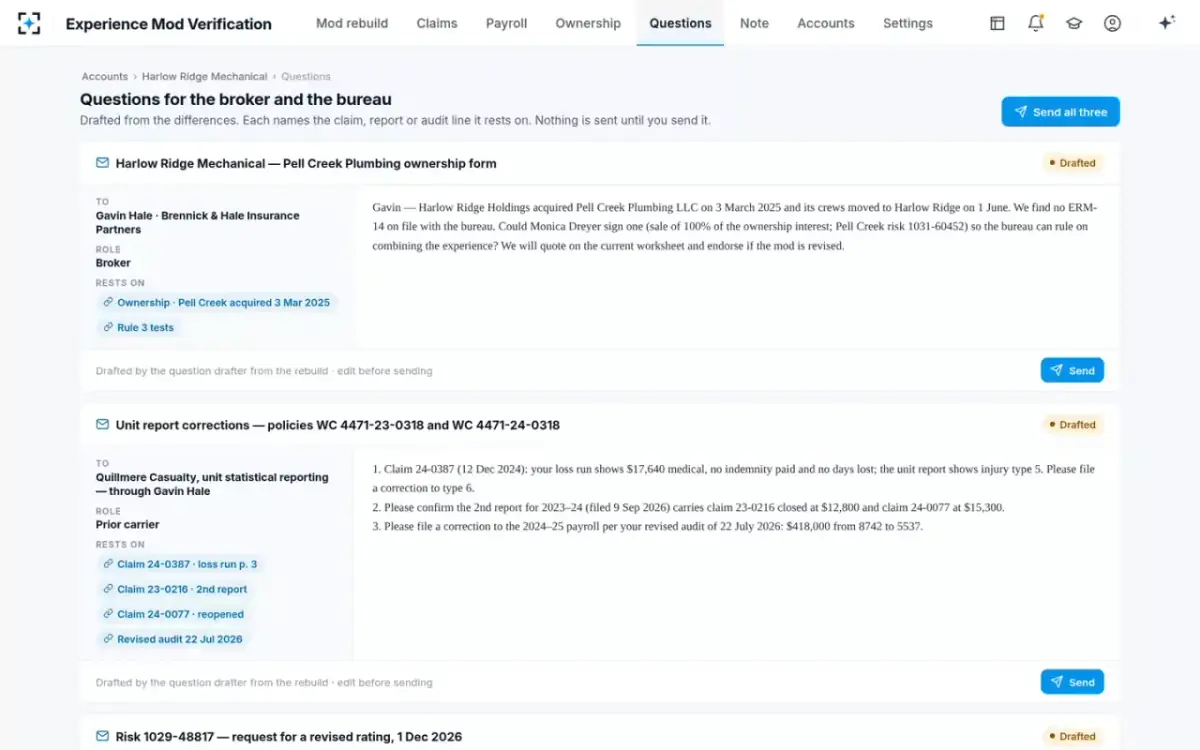The image size is (1200, 750).
Task: Open the Ownership · Pell Creek acquired link
Action: (x=217, y=302)
